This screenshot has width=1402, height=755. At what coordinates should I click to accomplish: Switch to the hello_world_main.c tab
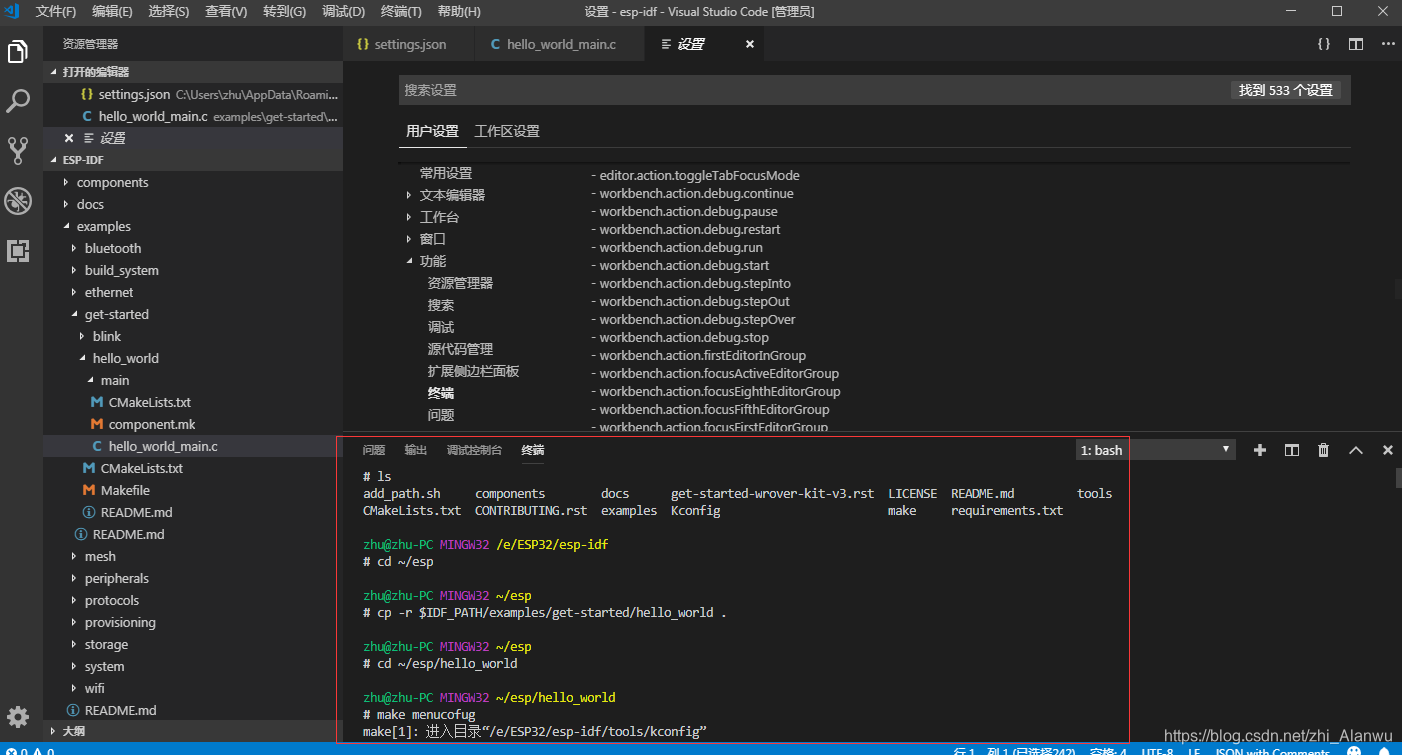560,44
